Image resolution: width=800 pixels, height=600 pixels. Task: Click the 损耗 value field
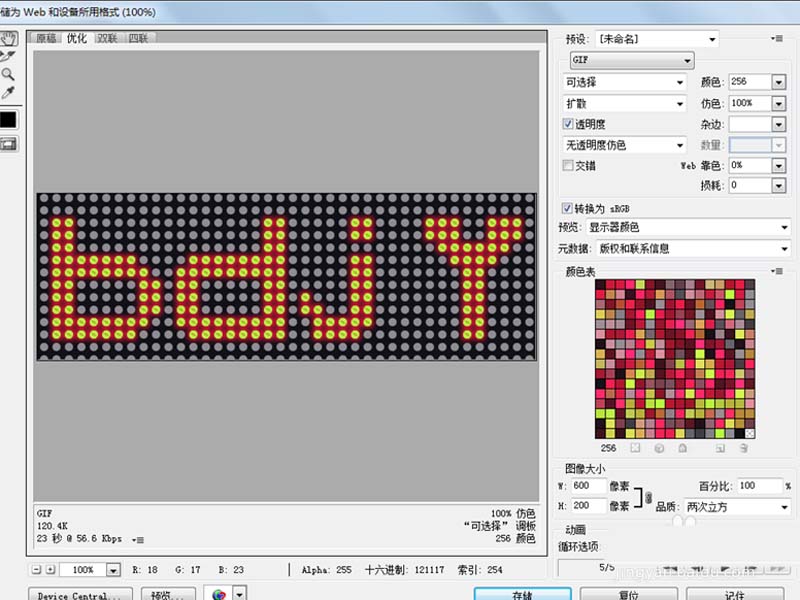click(750, 185)
